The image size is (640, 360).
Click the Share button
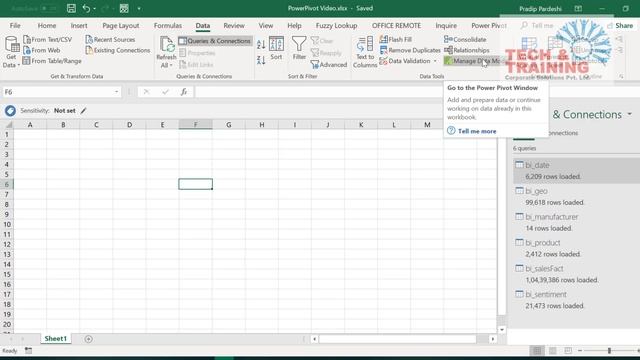coord(620,25)
